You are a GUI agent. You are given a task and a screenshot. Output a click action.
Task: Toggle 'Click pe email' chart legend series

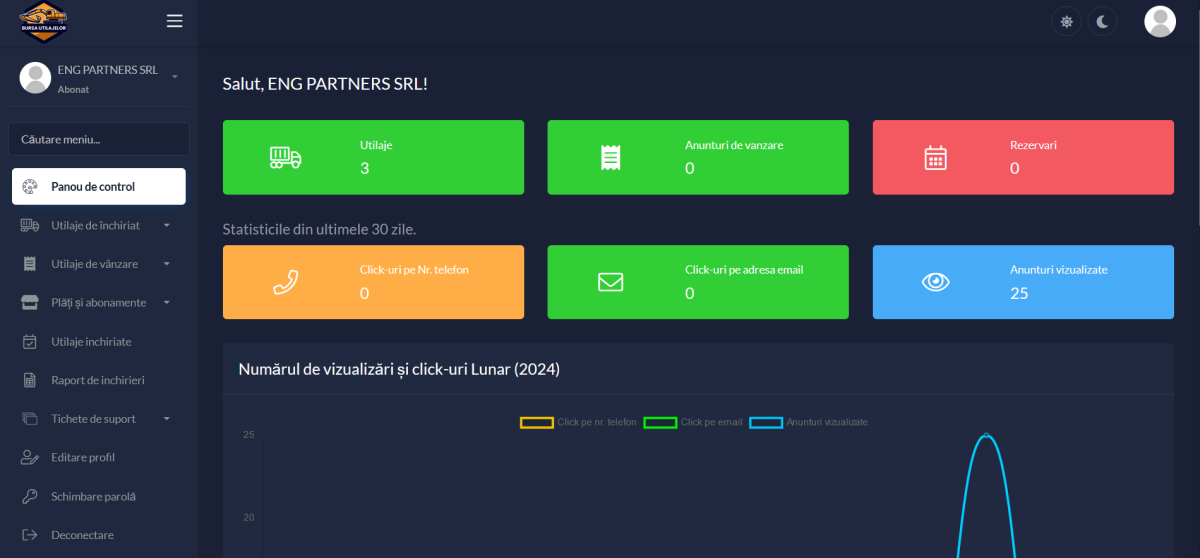[x=693, y=422]
